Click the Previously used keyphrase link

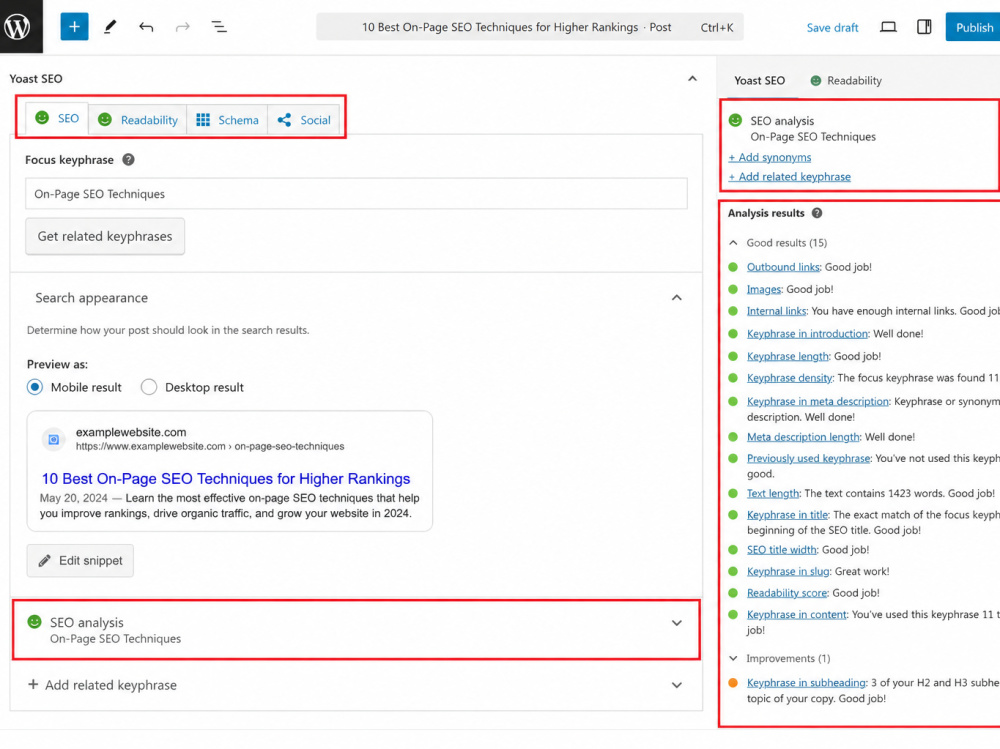(x=808, y=459)
